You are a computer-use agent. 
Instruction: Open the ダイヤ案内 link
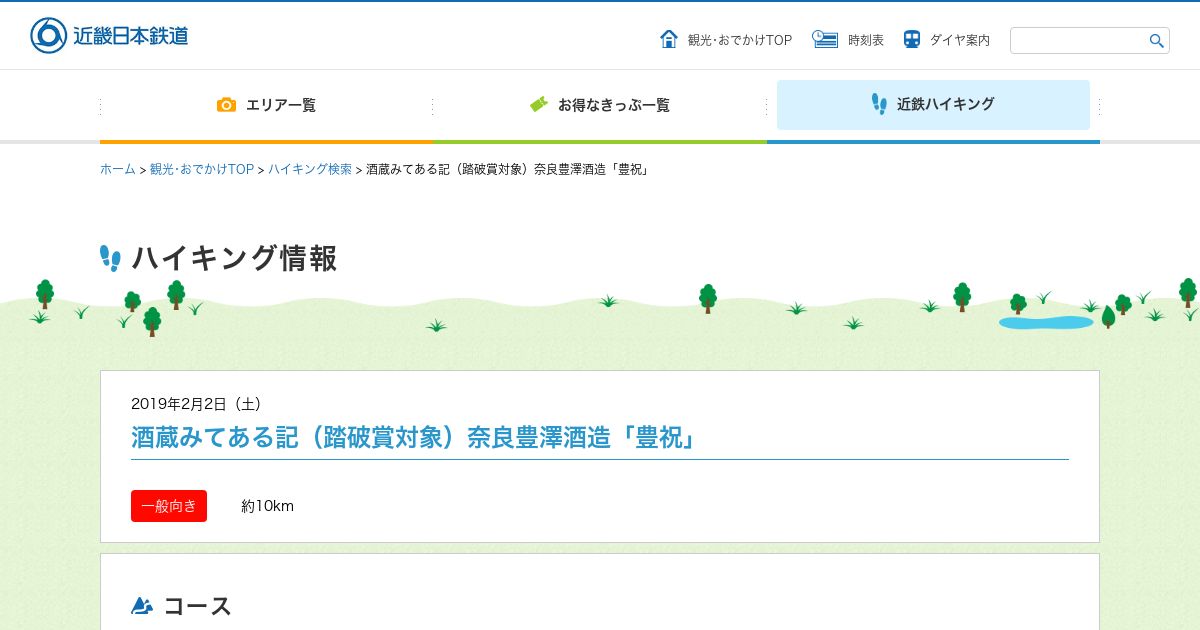click(960, 40)
